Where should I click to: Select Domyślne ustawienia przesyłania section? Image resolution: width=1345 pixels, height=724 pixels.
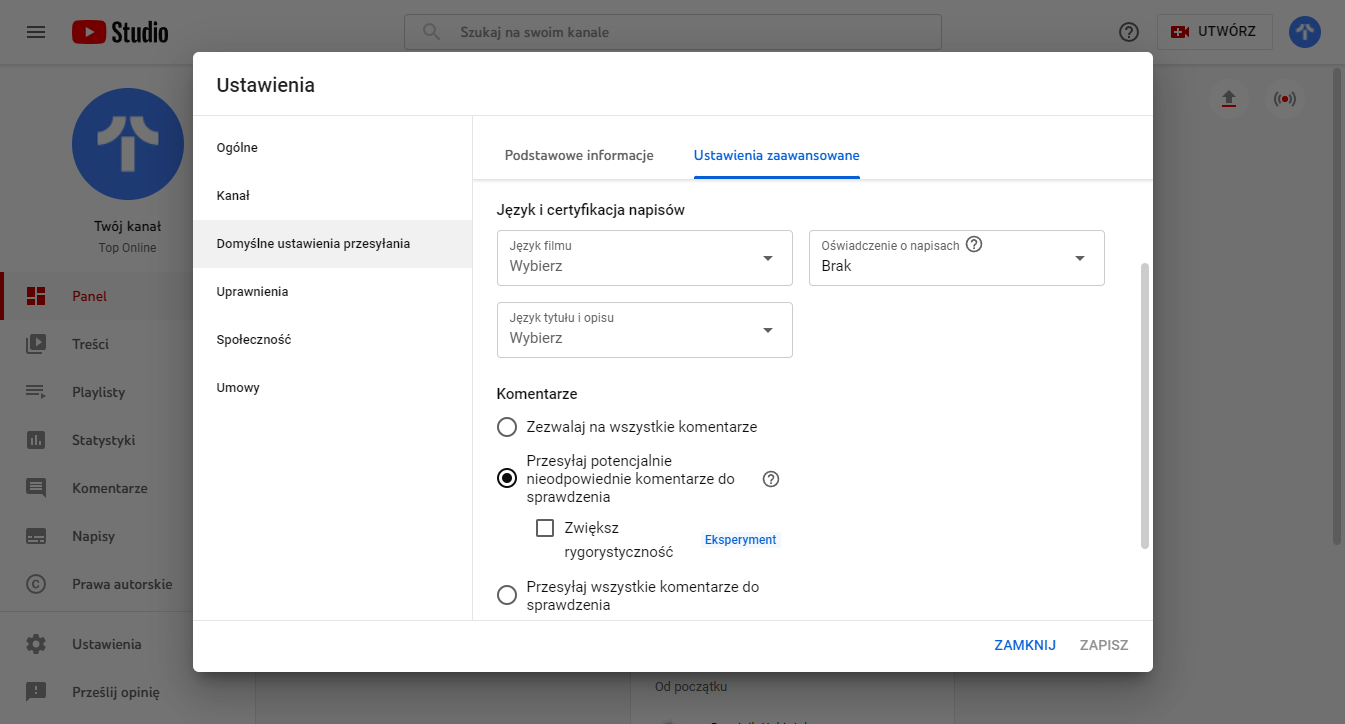(332, 244)
